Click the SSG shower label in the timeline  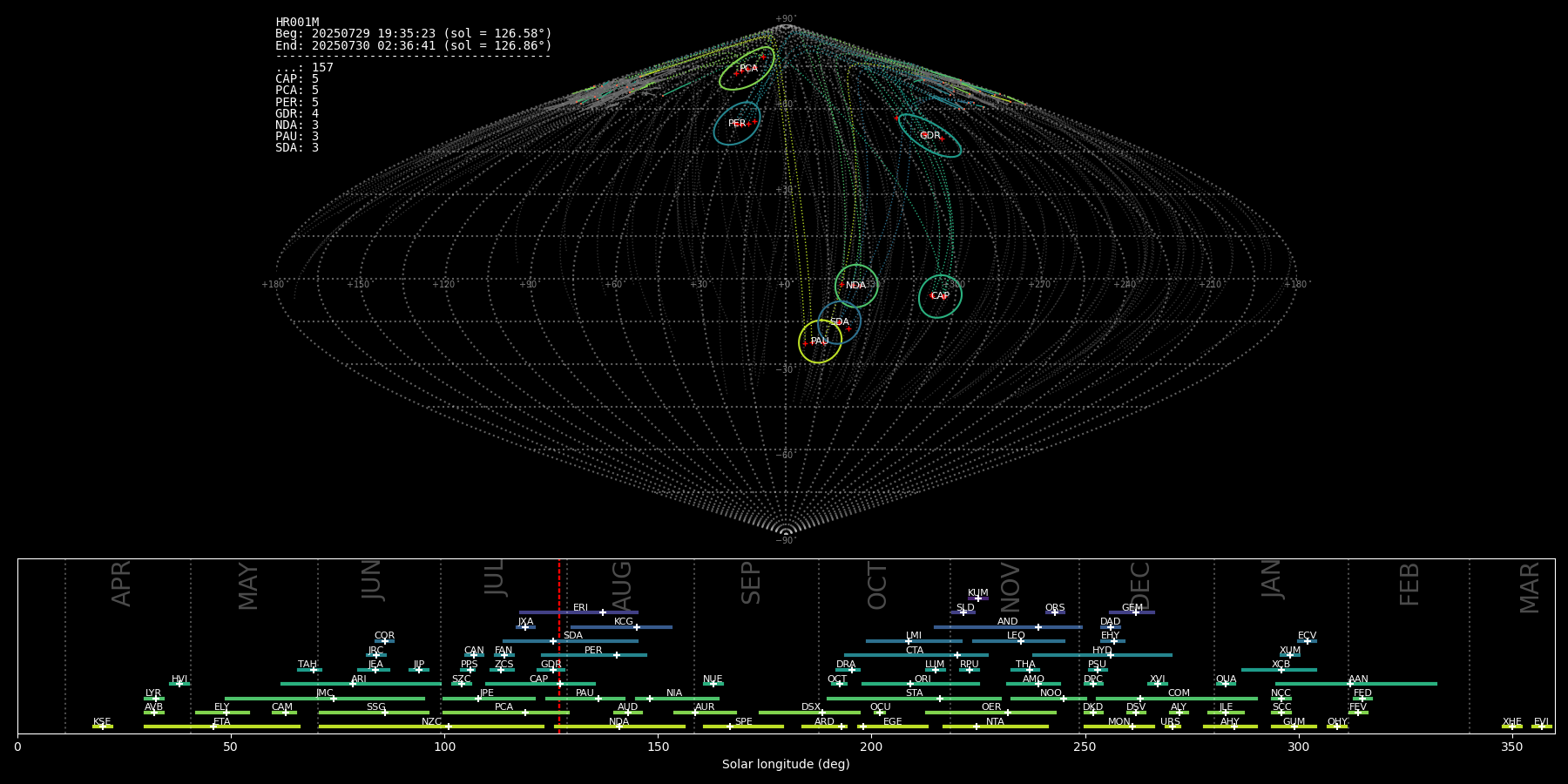(375, 707)
